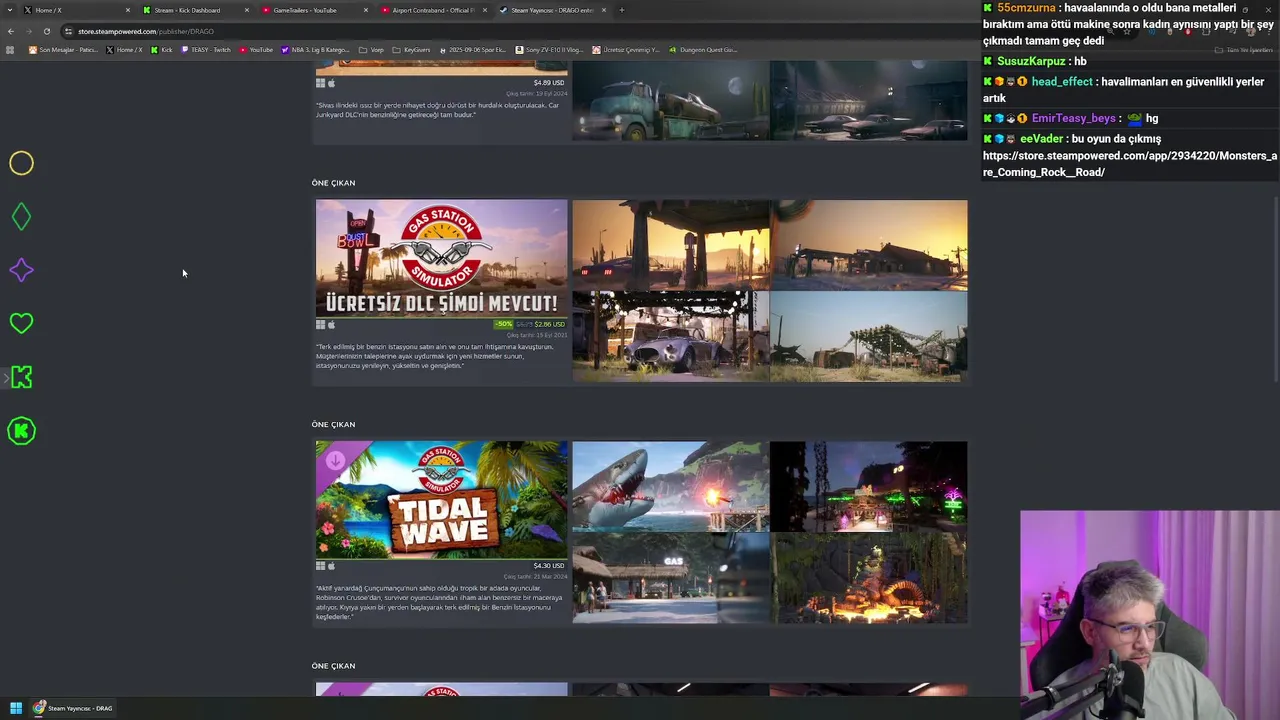The image size is (1280, 720).
Task: Open a new browser tab
Action: 621,10
